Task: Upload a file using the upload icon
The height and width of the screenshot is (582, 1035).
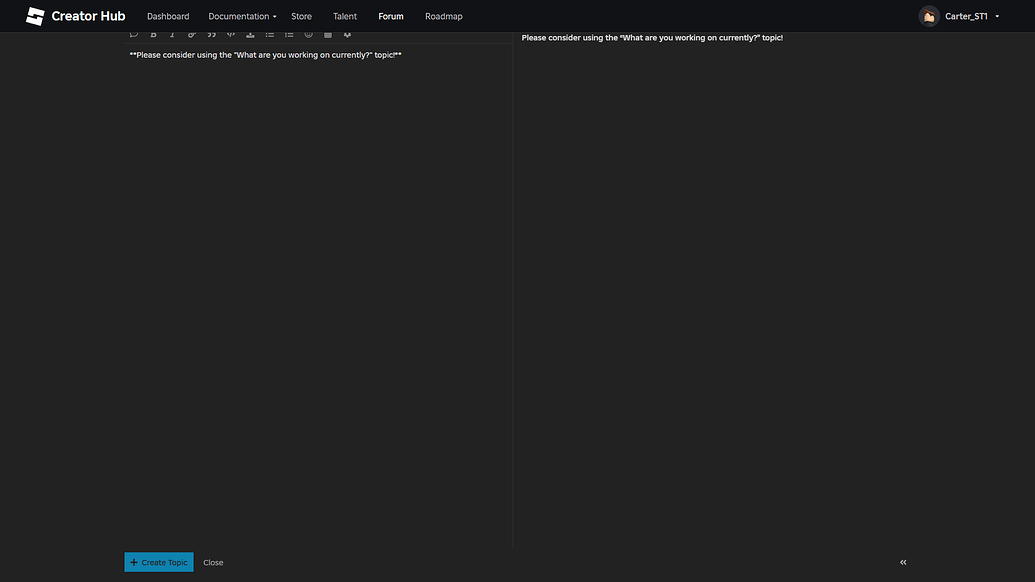Action: 248,33
